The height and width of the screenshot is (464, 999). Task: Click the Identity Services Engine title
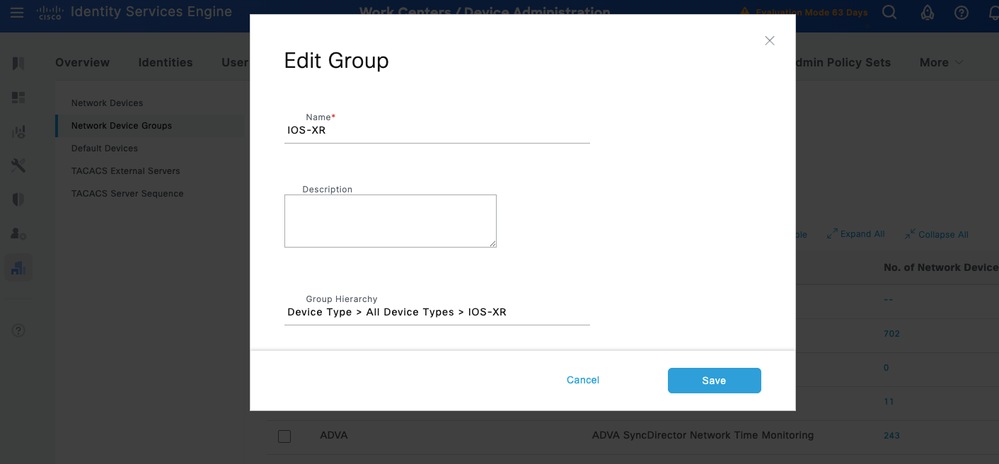coord(151,12)
